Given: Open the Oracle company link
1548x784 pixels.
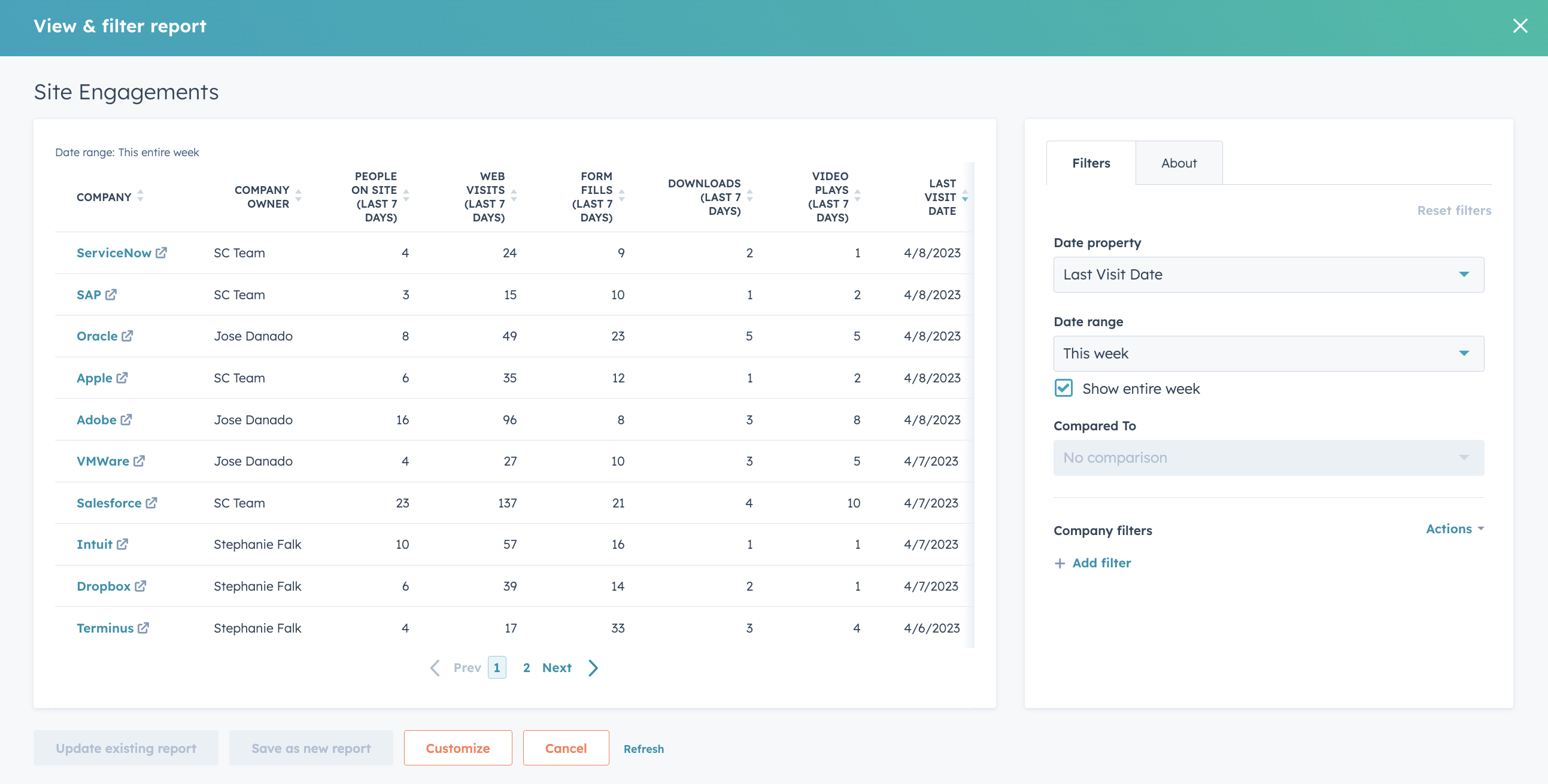Looking at the screenshot, I should [97, 336].
